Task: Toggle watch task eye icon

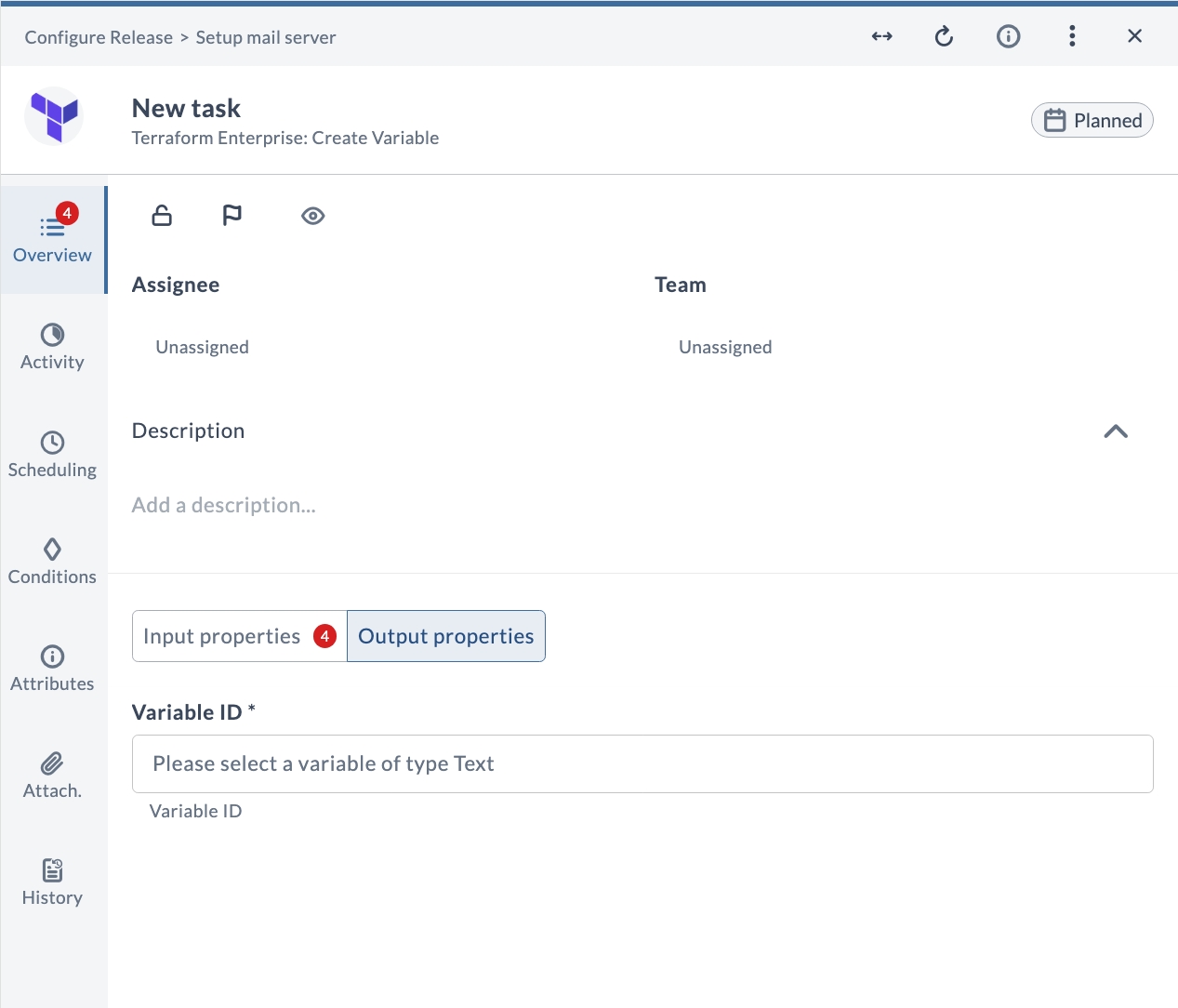Action: pyautogui.click(x=313, y=216)
